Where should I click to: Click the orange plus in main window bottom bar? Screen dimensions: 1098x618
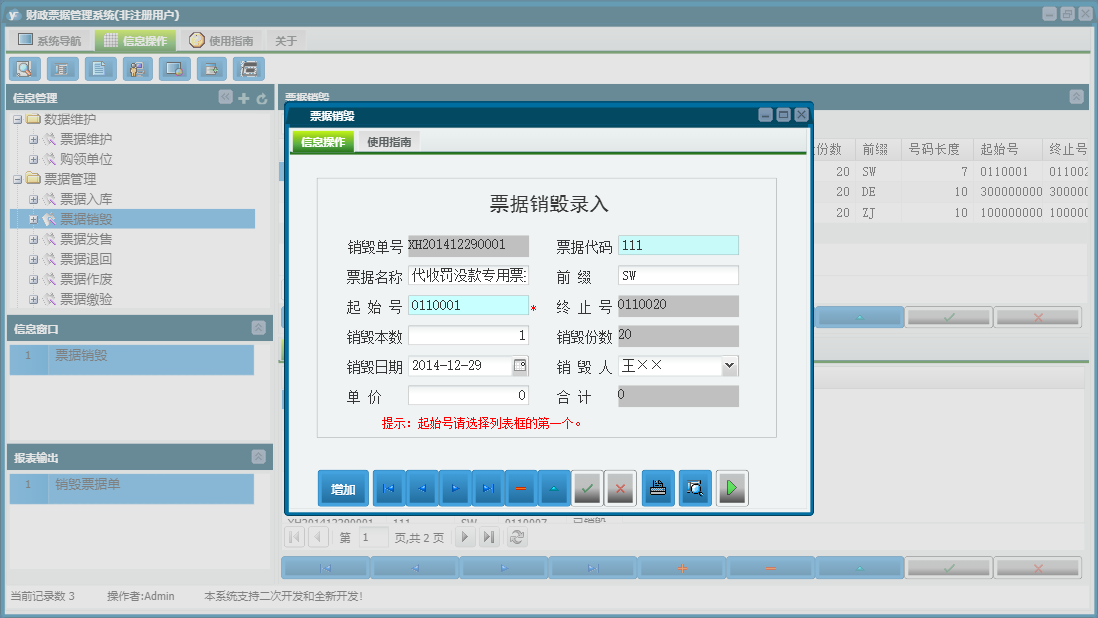pos(682,568)
